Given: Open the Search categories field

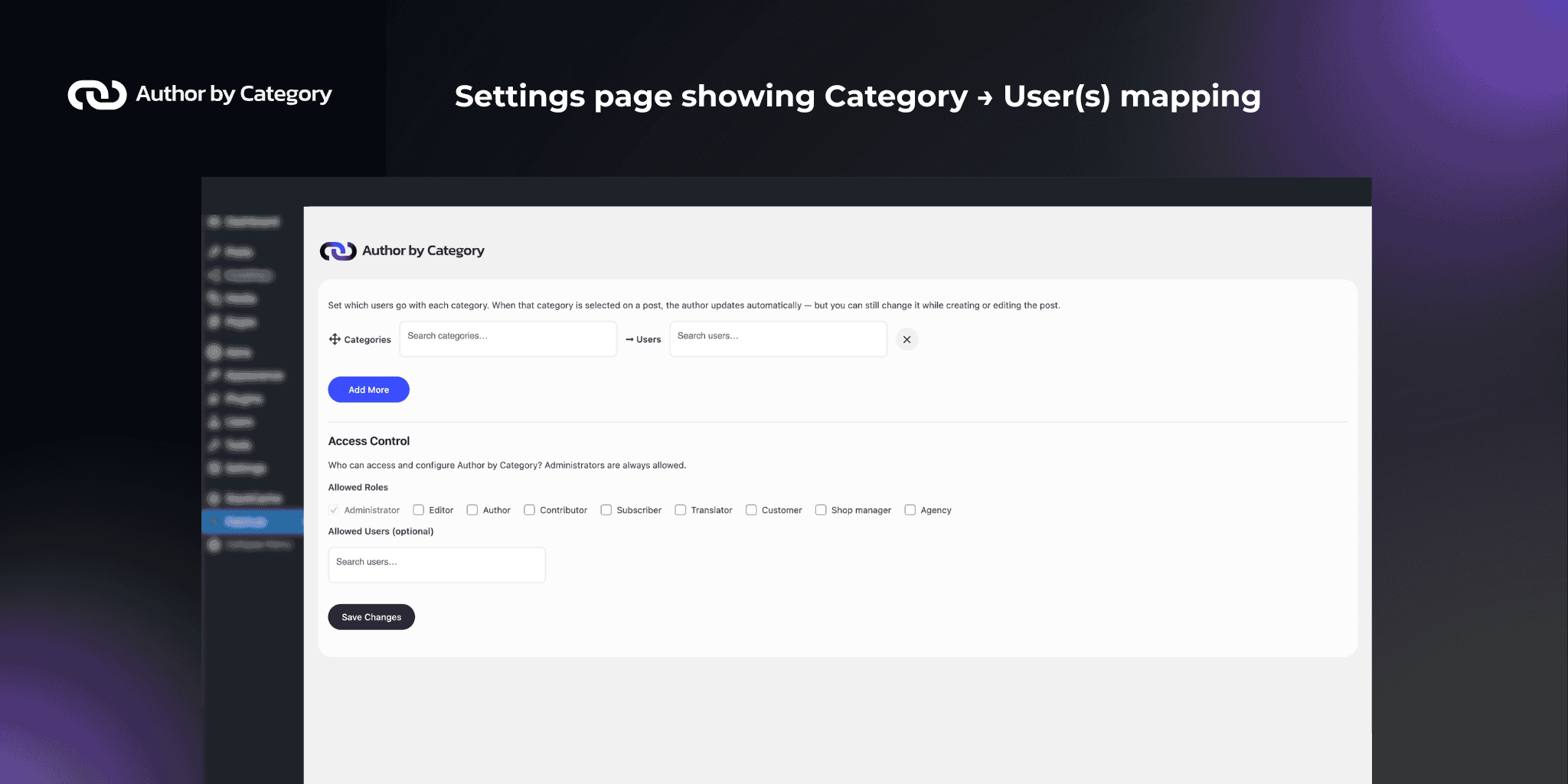Looking at the screenshot, I should pos(508,338).
